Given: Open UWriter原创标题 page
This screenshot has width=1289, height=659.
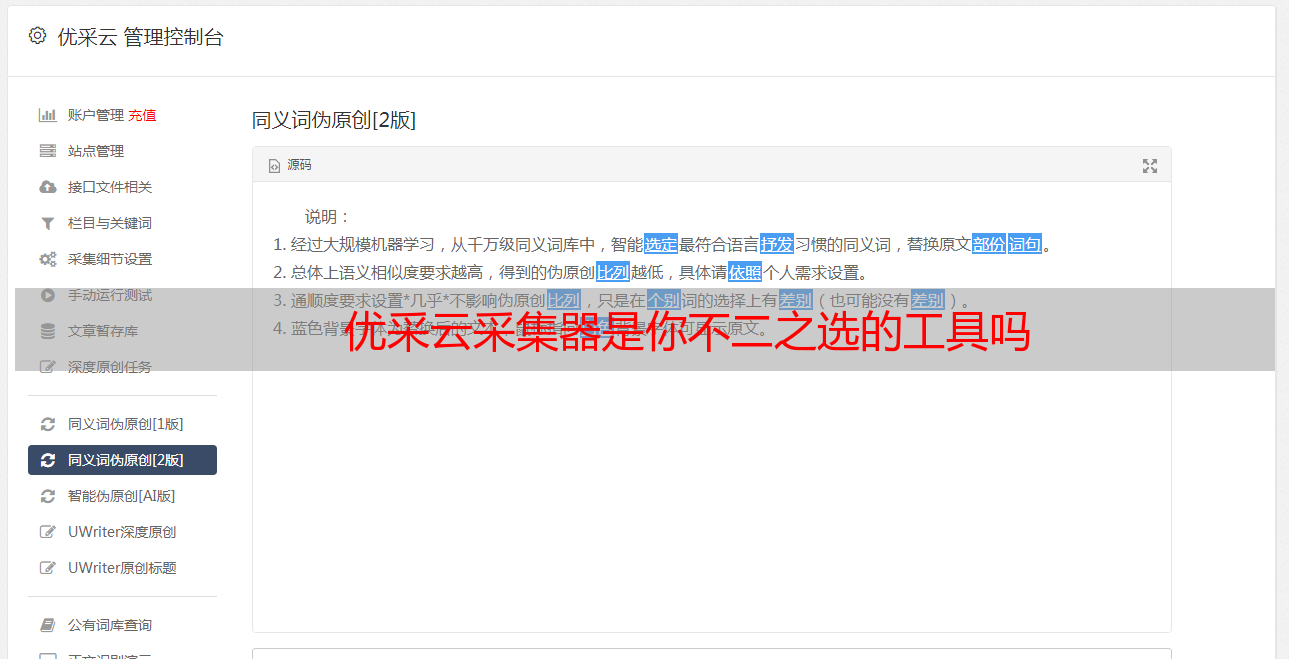Looking at the screenshot, I should (x=122, y=568).
